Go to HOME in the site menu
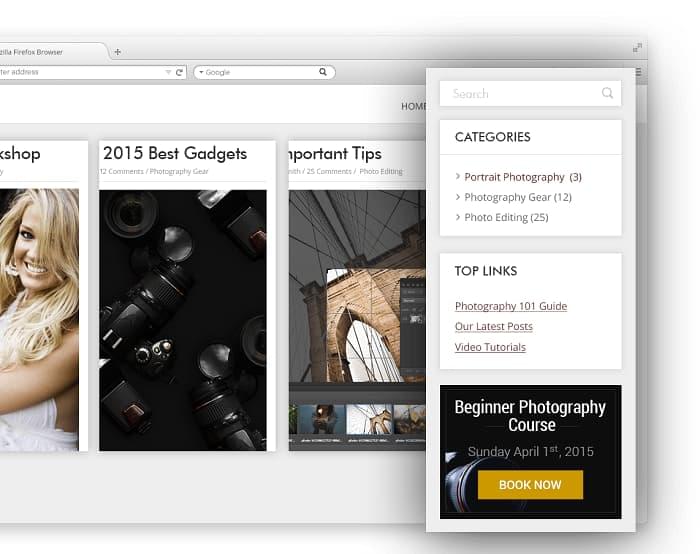The image size is (700, 554). click(413, 106)
